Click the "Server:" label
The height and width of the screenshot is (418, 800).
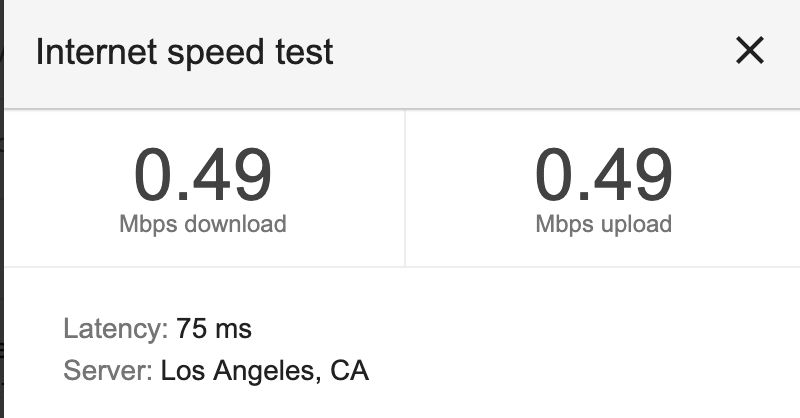click(x=107, y=372)
